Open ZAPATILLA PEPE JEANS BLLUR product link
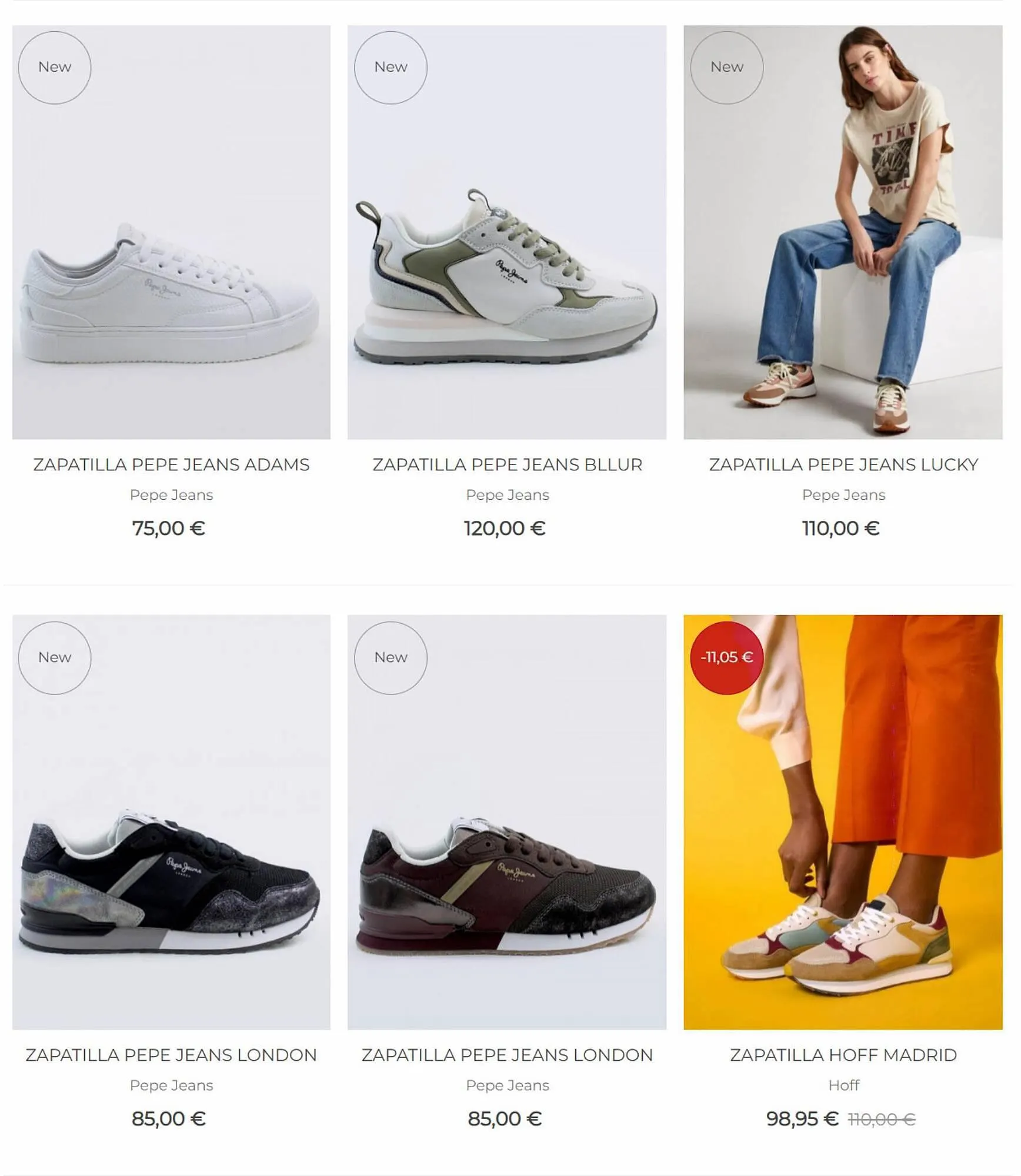 coord(508,465)
